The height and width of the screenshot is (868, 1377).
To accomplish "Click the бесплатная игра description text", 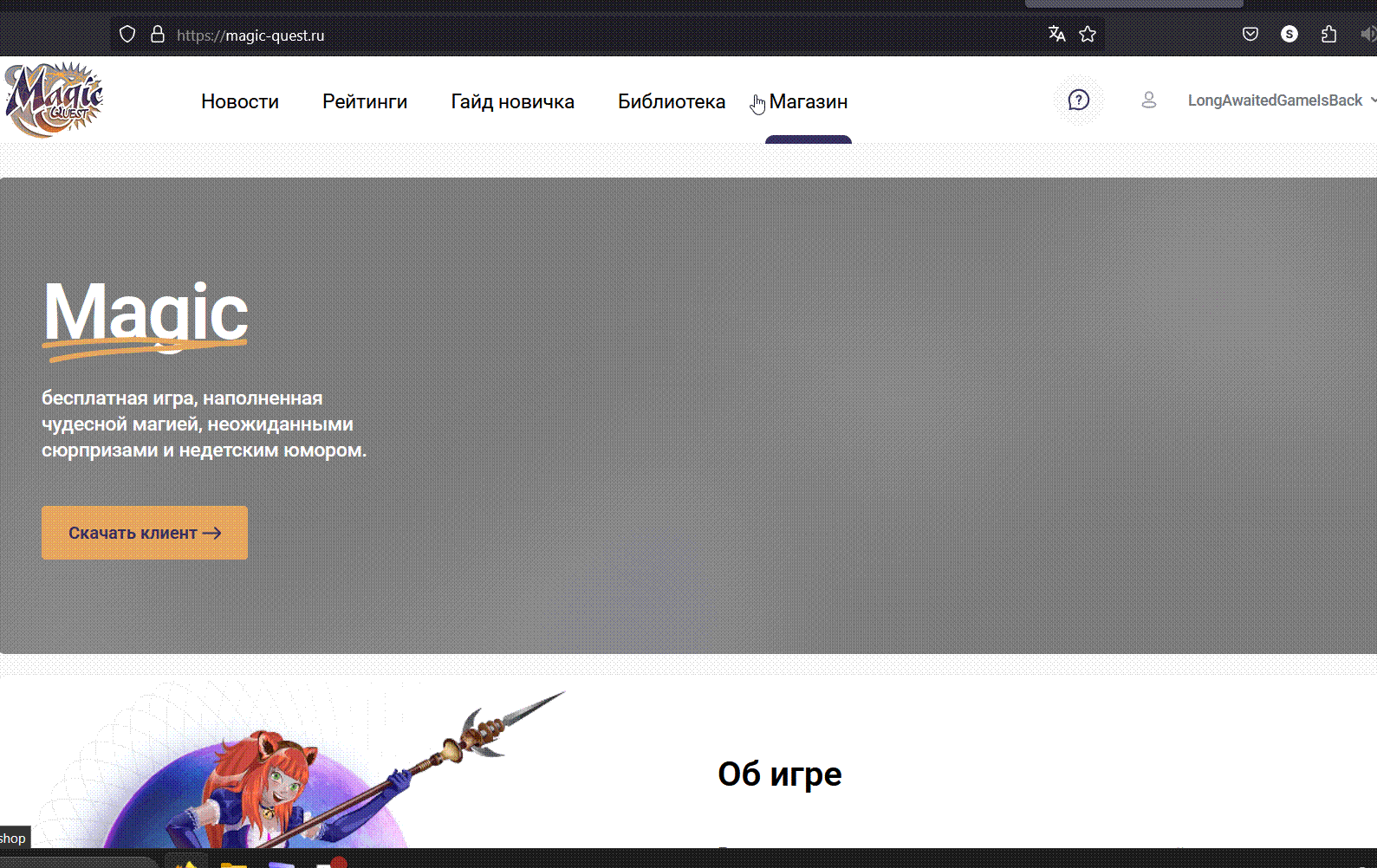I will pos(205,424).
